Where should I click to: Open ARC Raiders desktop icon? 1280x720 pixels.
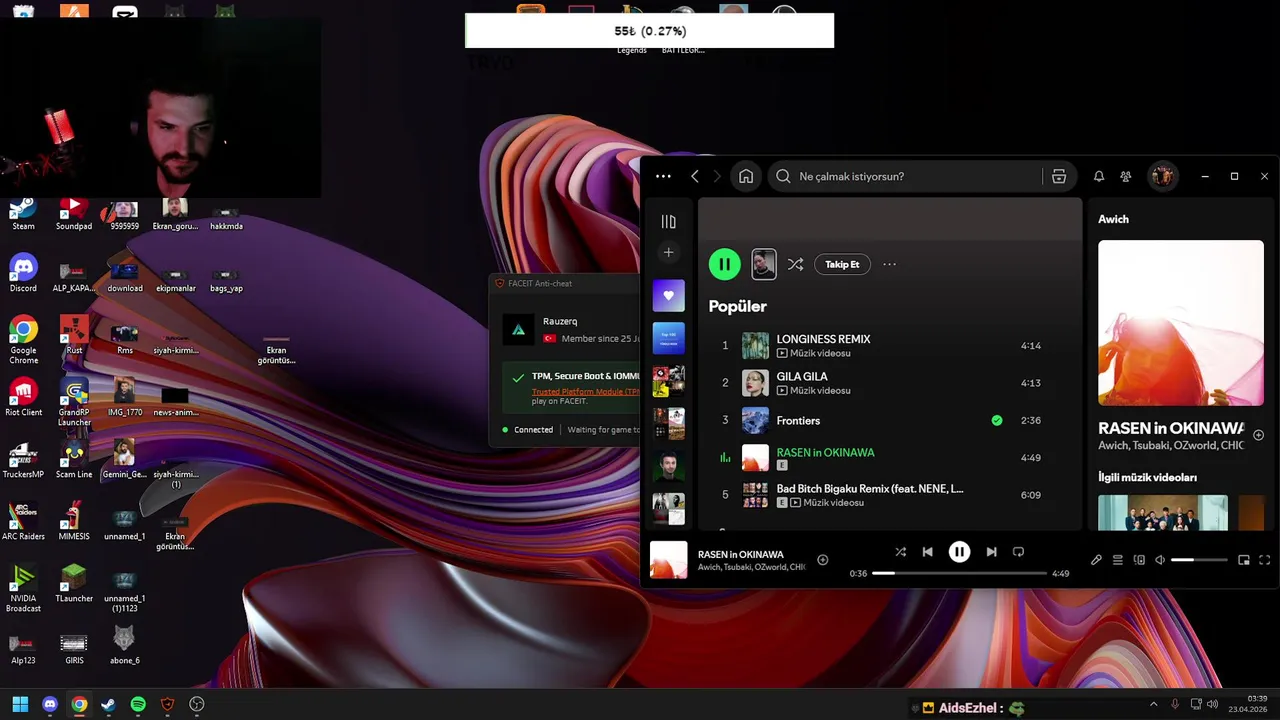point(23,522)
